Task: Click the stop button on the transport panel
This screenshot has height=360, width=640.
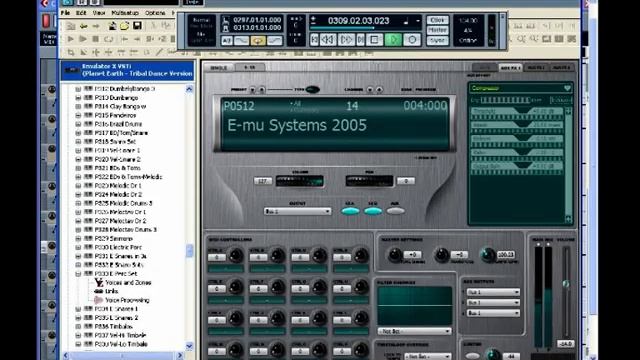Action: point(374,40)
